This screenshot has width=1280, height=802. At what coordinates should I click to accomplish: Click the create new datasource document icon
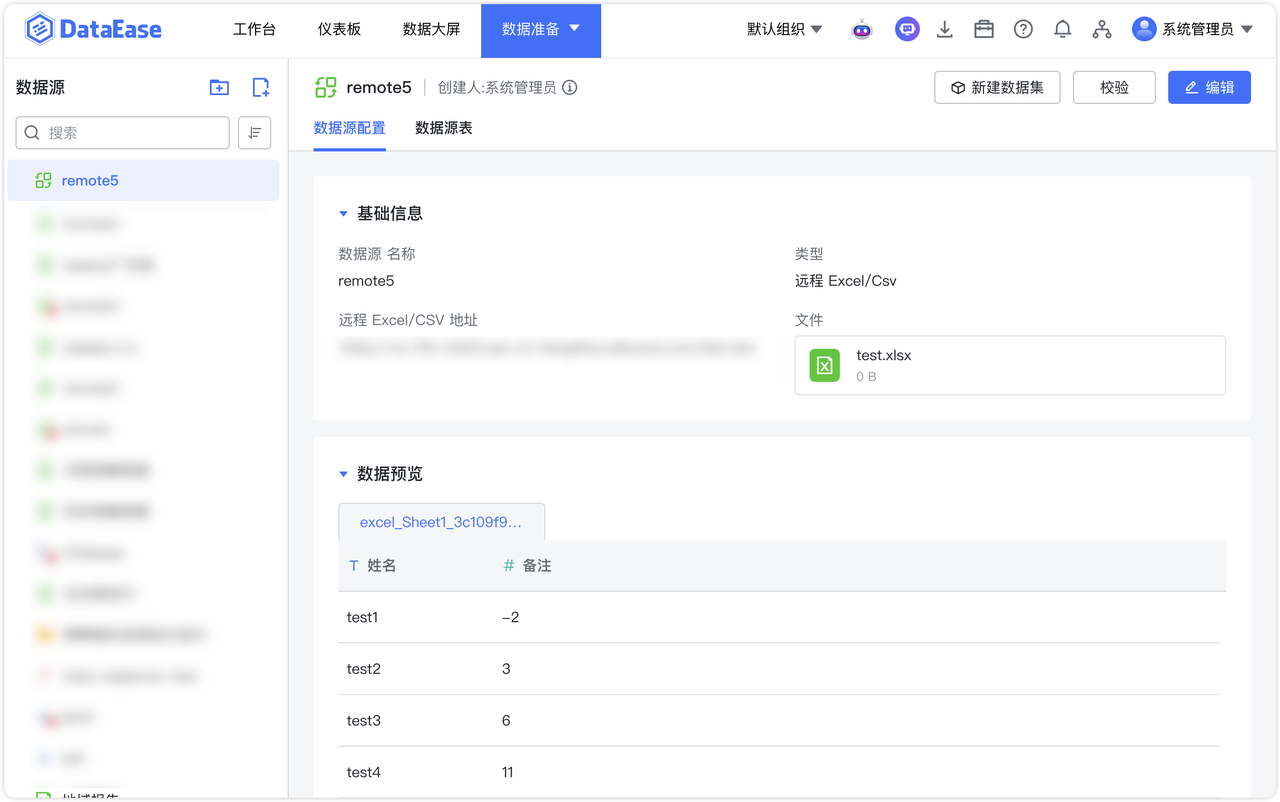(x=260, y=88)
